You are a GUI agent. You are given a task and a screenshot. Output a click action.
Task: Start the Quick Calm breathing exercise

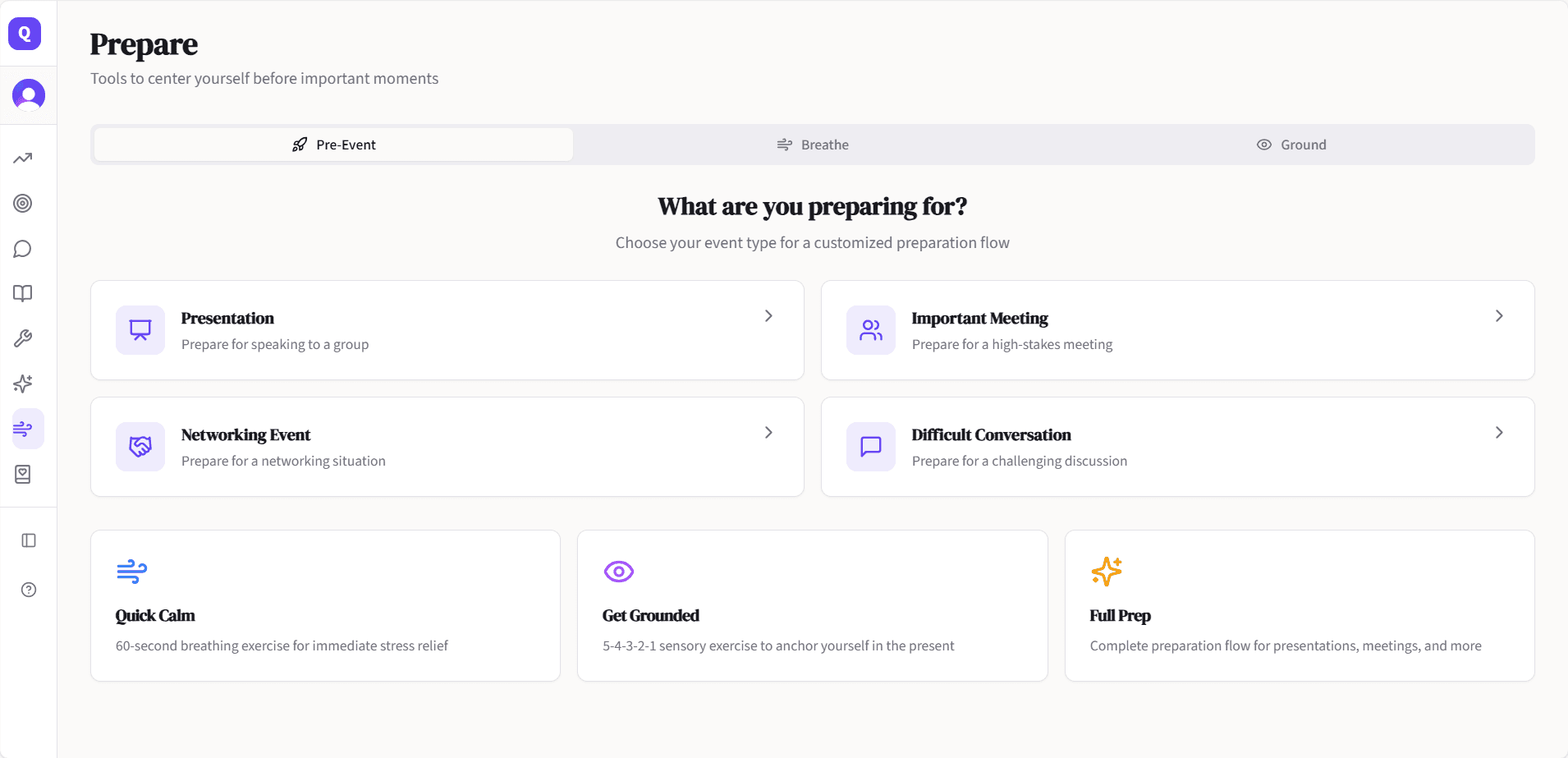tap(325, 605)
